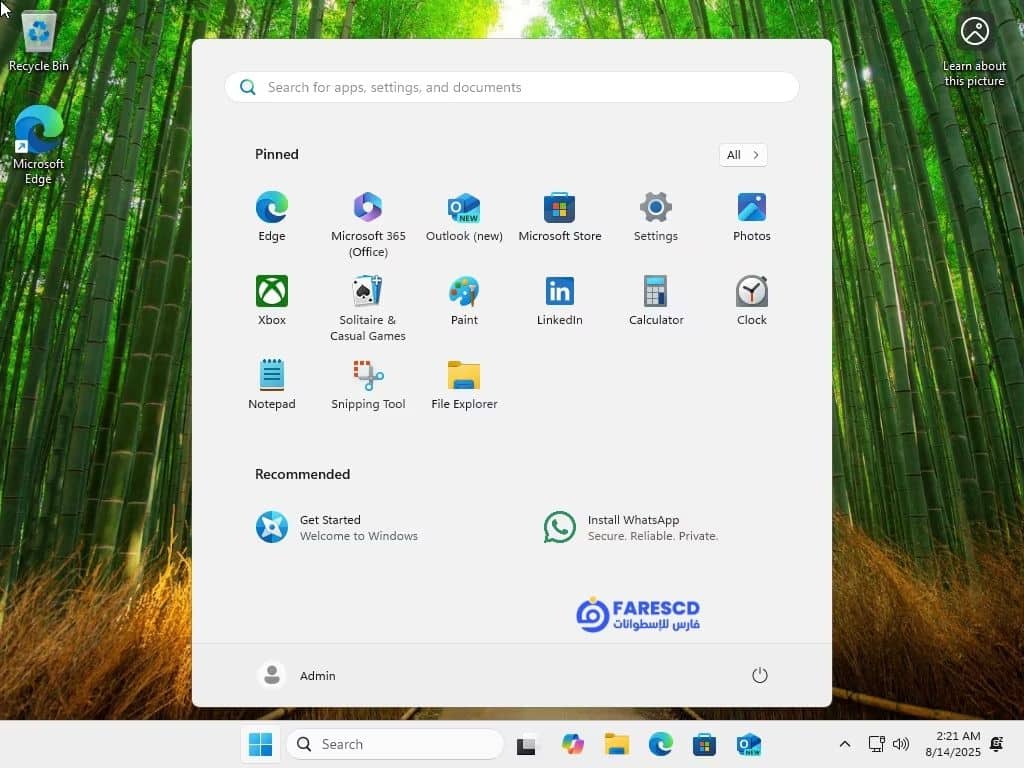Click Learn about this picture icon
This screenshot has width=1024, height=768.
pos(974,50)
